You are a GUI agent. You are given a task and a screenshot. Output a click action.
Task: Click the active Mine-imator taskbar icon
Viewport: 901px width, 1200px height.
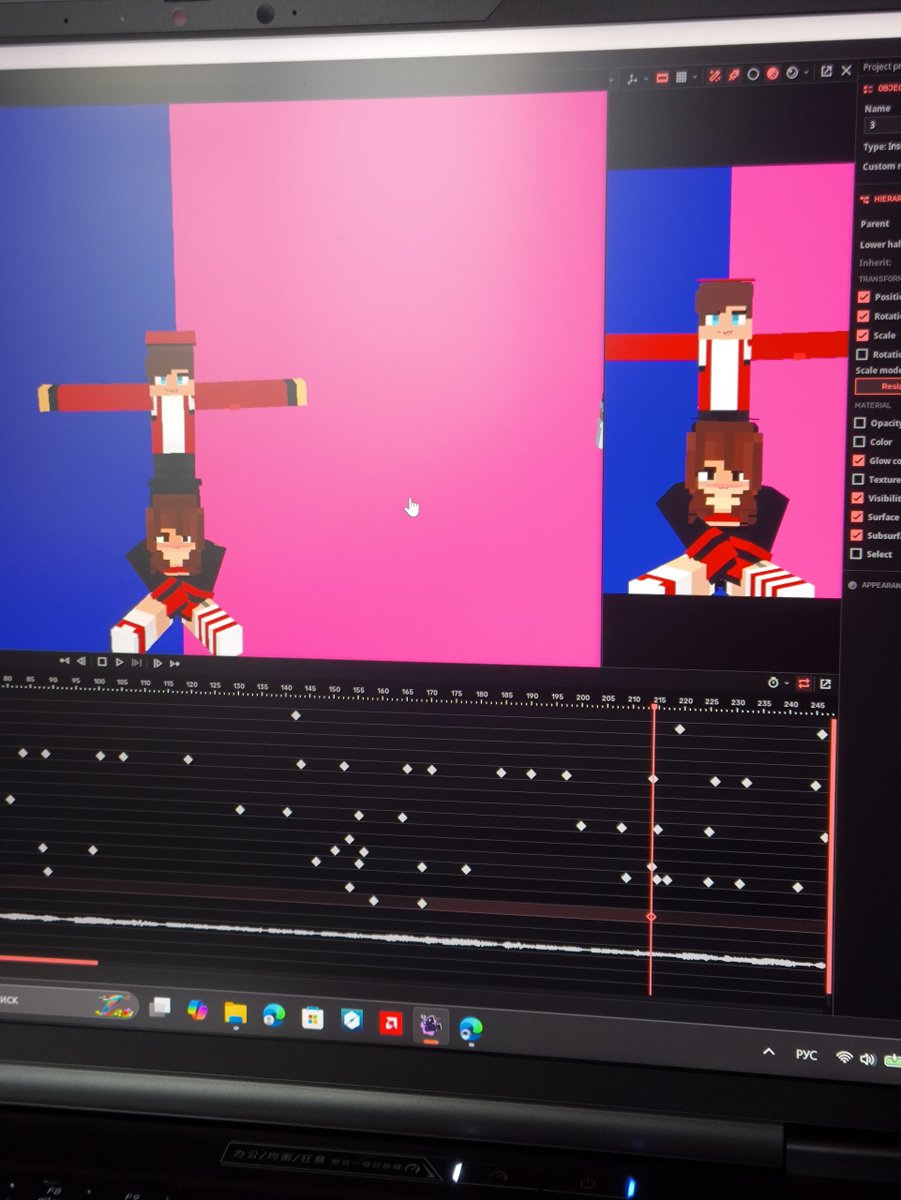point(431,1025)
